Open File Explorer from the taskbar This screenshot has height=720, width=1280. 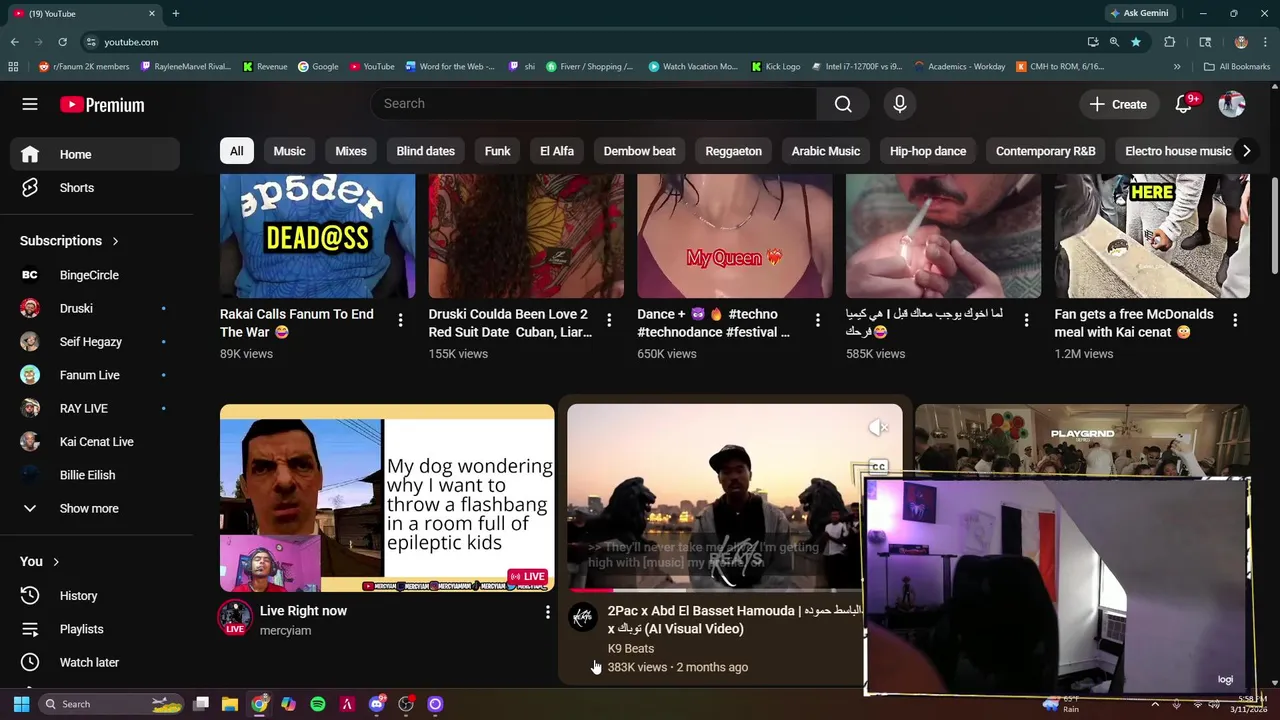230,704
